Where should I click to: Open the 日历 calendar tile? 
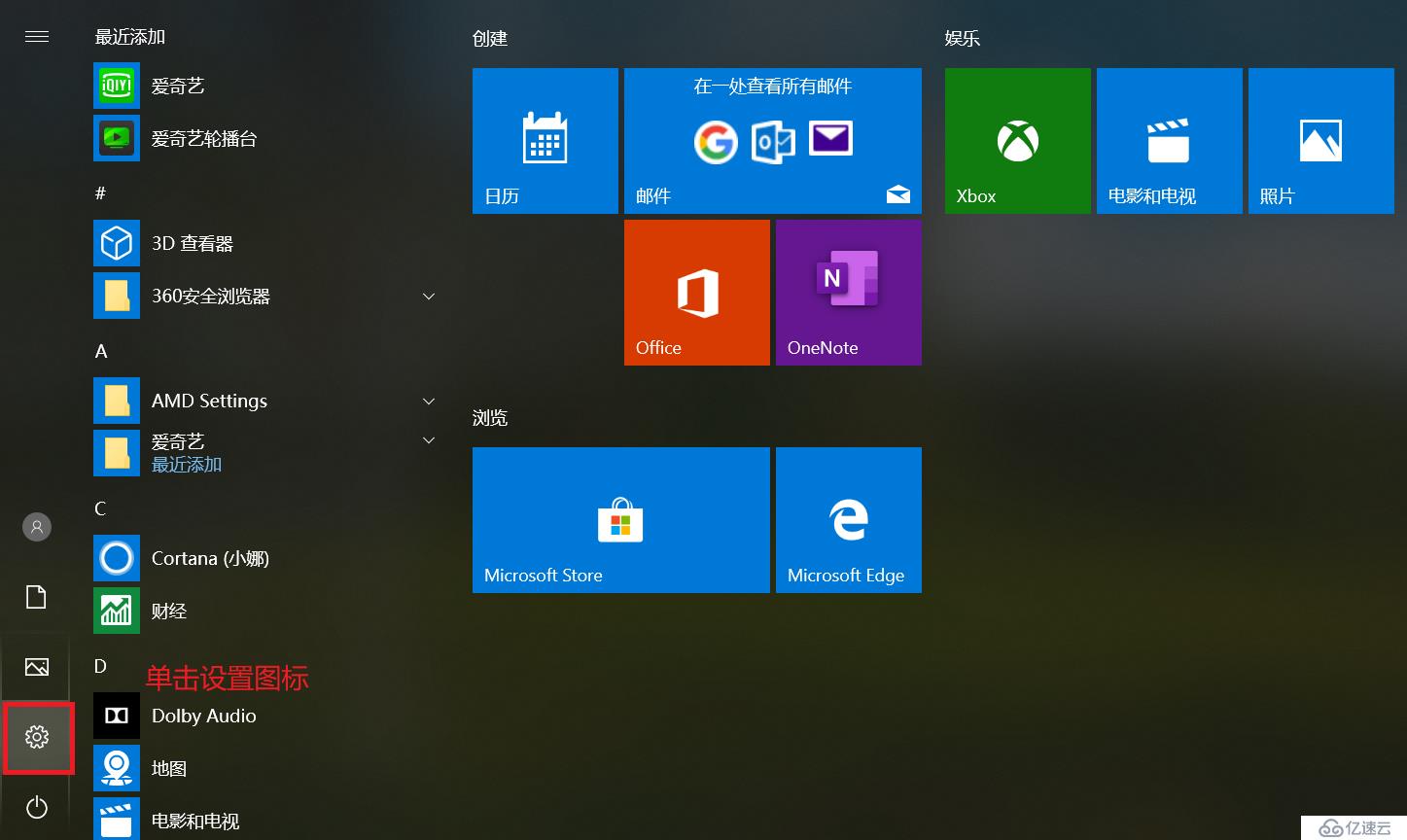[x=545, y=141]
